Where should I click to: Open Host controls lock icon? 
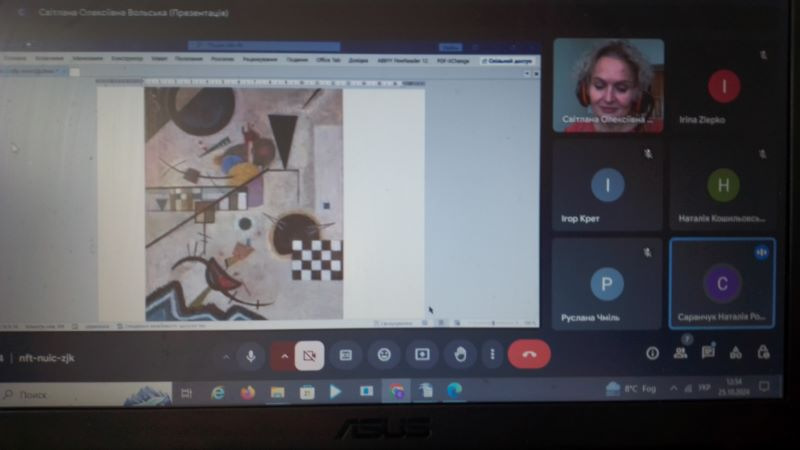tap(763, 352)
